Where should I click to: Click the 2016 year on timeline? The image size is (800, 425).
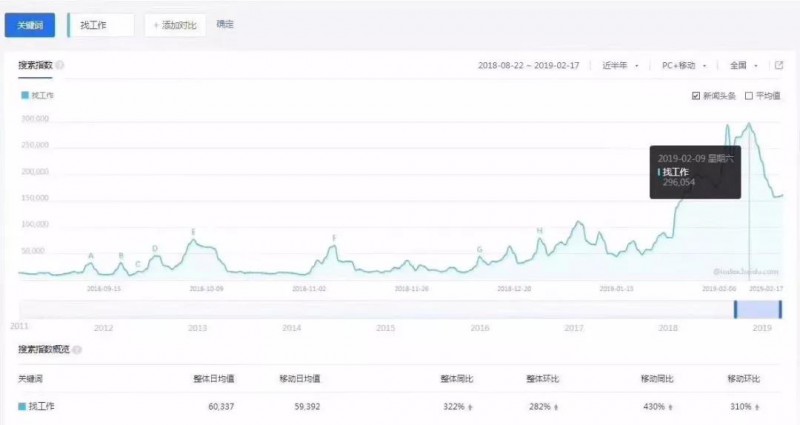(480, 328)
